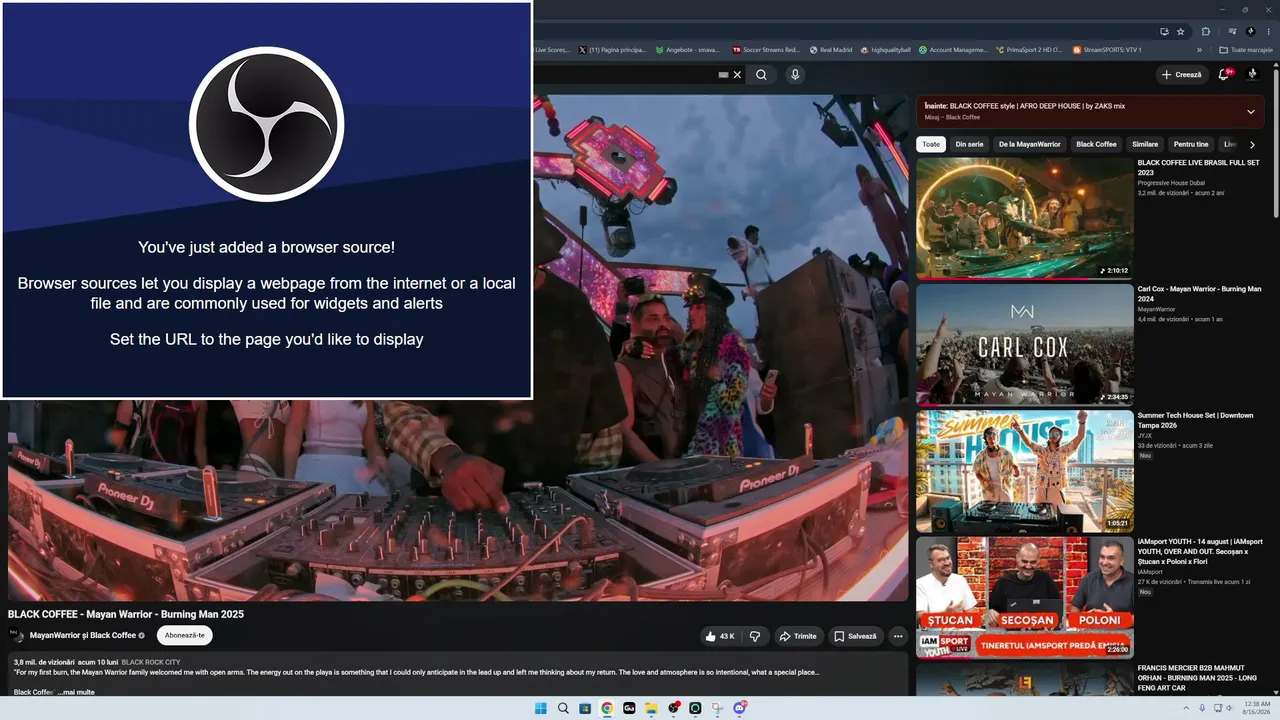Open the 'Soccer Streams Red...' bookmark
1280x720 pixels.
766,49
